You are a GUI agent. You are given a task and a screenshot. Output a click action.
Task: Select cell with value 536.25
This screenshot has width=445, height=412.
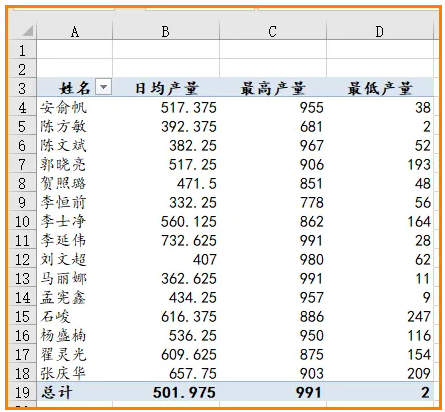pos(166,335)
